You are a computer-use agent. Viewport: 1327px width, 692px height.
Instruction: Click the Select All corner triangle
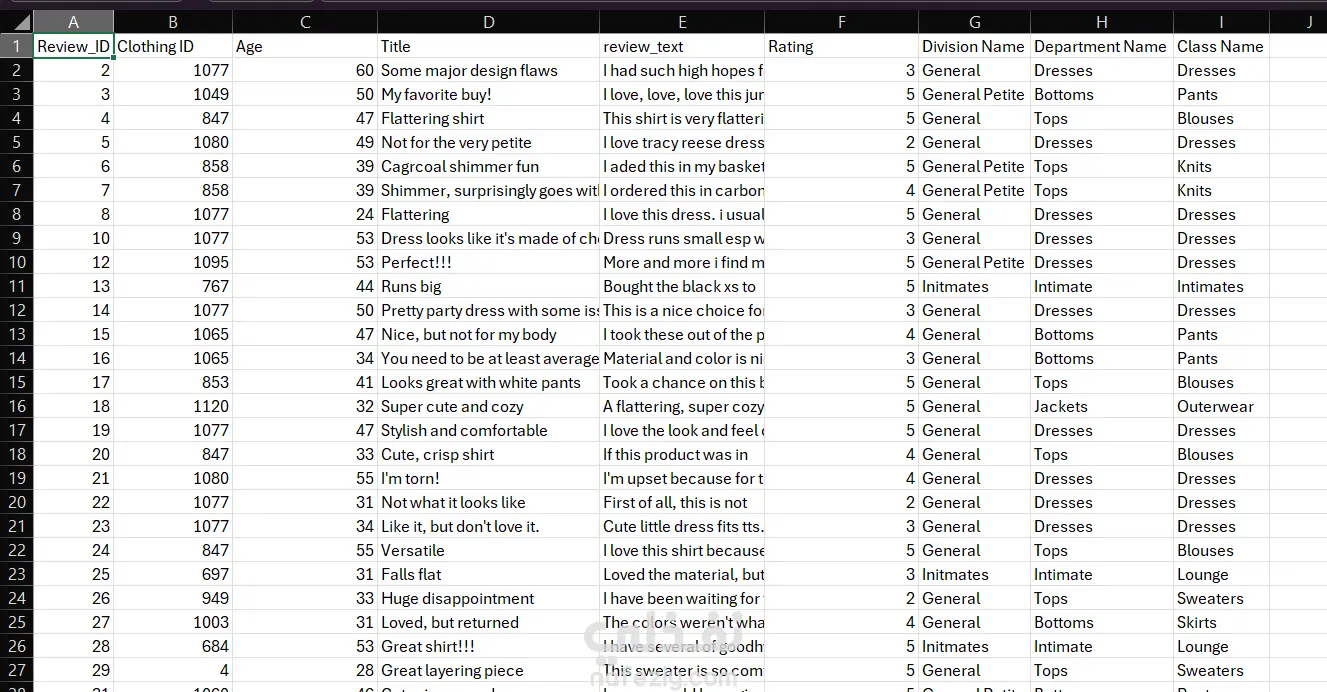point(17,21)
